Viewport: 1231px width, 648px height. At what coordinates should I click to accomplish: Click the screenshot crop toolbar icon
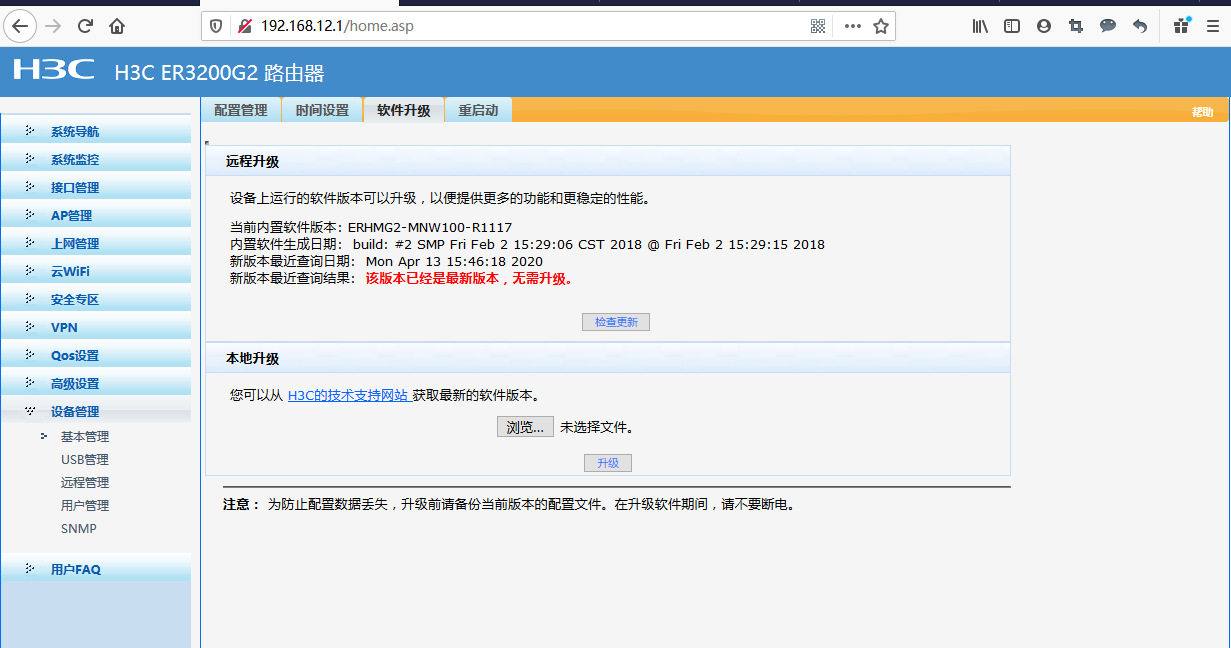[x=1076, y=26]
